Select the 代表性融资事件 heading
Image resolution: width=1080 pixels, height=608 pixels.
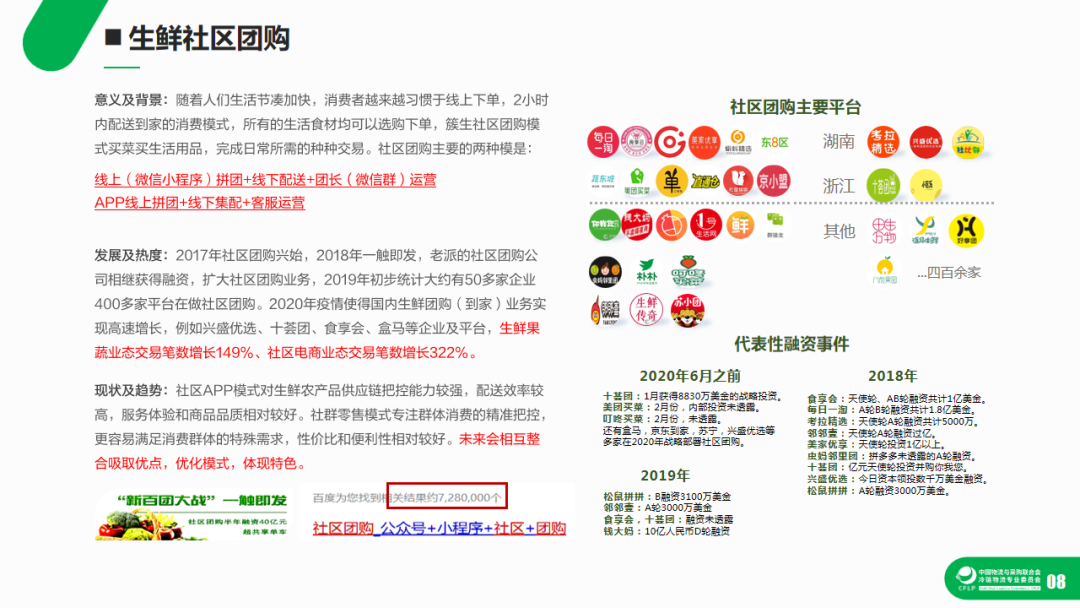pos(791,344)
